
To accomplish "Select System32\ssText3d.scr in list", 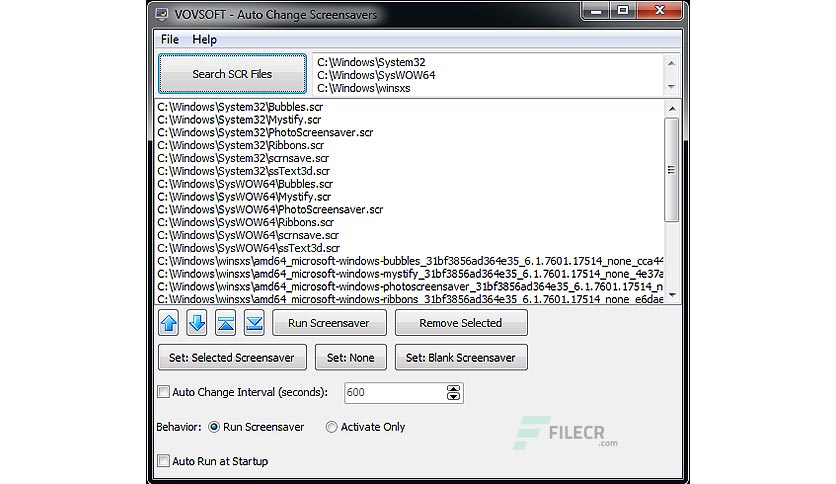I will click(243, 171).
